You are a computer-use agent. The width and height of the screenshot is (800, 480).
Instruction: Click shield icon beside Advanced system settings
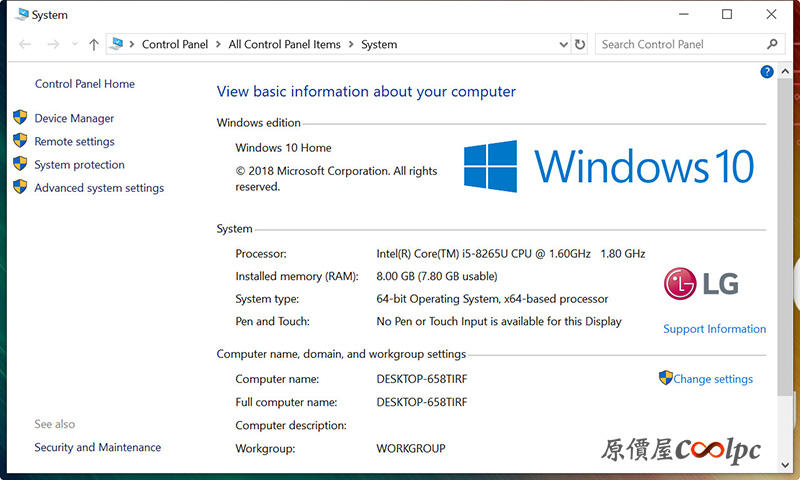[x=20, y=186]
